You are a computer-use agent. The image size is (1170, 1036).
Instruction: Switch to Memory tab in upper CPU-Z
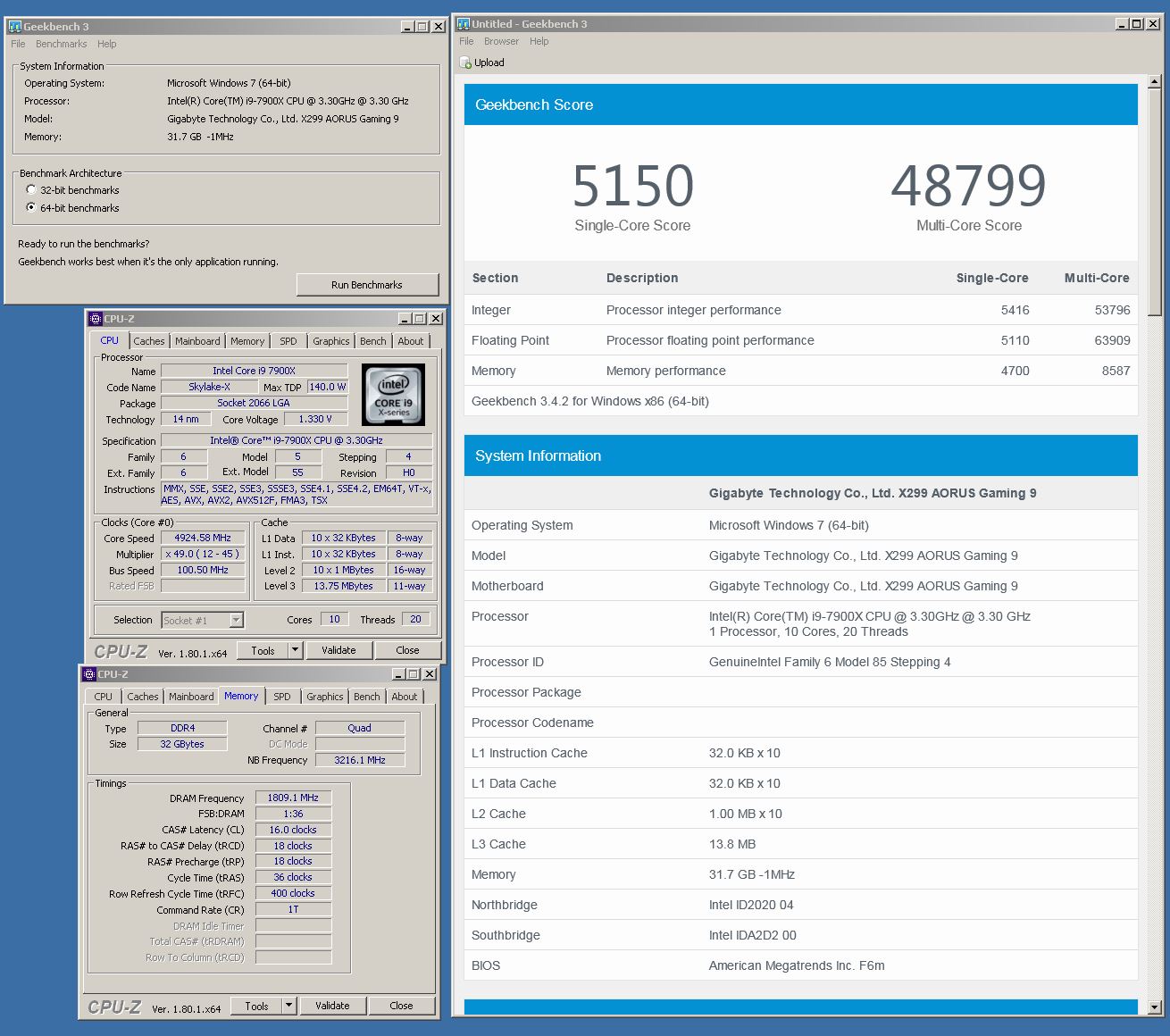pos(247,341)
